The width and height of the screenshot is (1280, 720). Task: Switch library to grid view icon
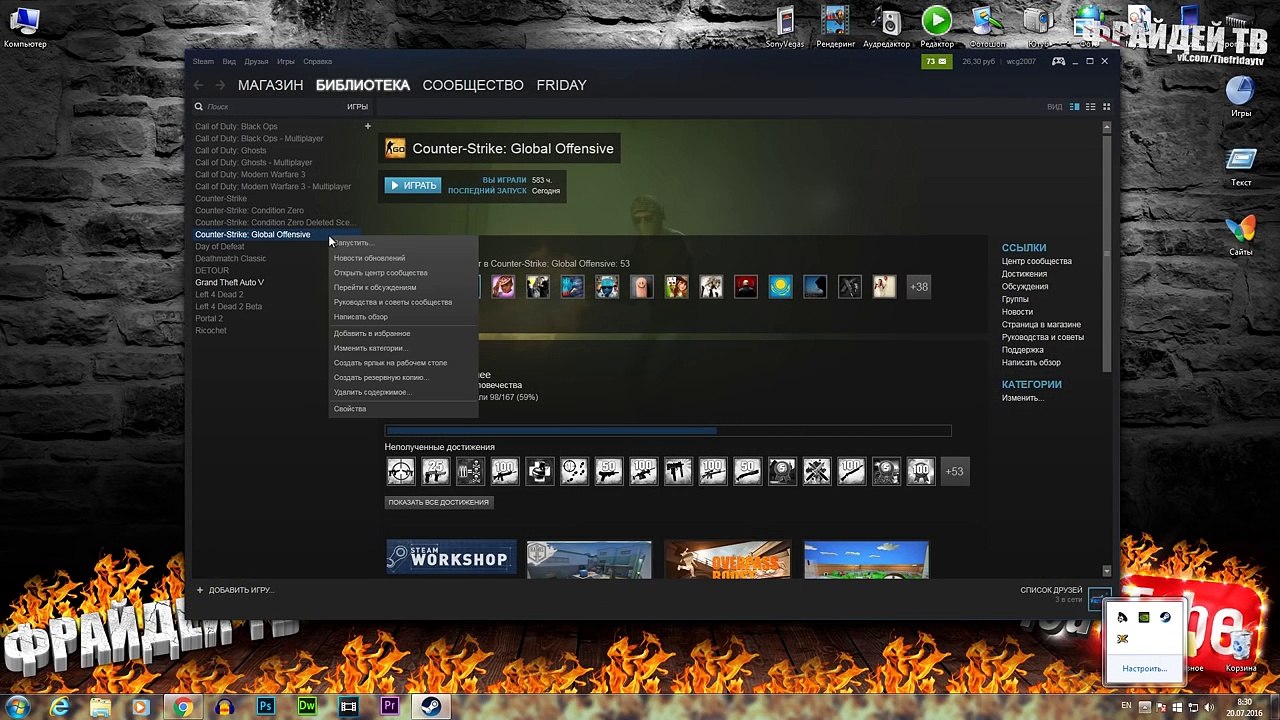tap(1106, 106)
